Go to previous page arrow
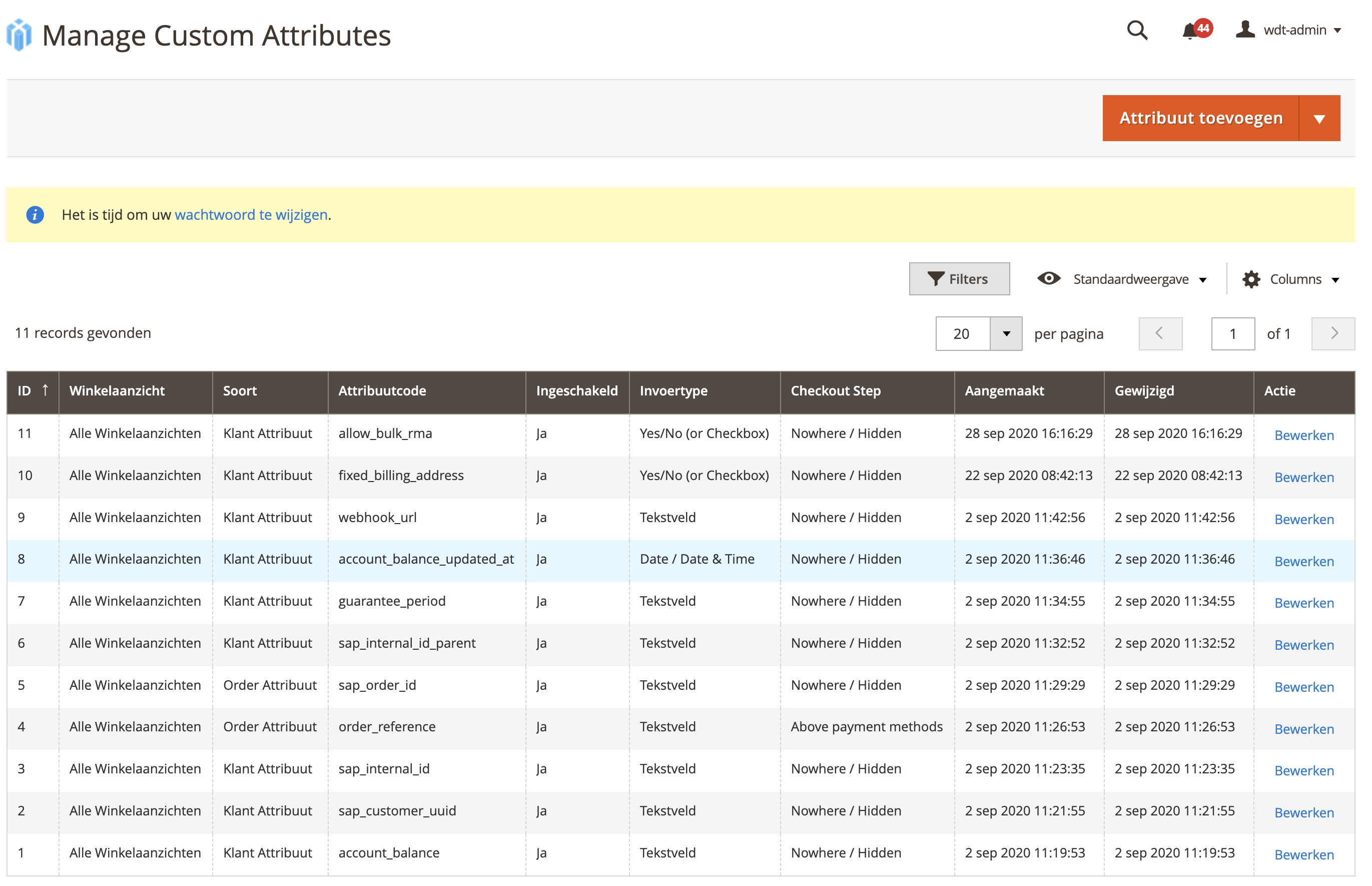 point(1160,334)
